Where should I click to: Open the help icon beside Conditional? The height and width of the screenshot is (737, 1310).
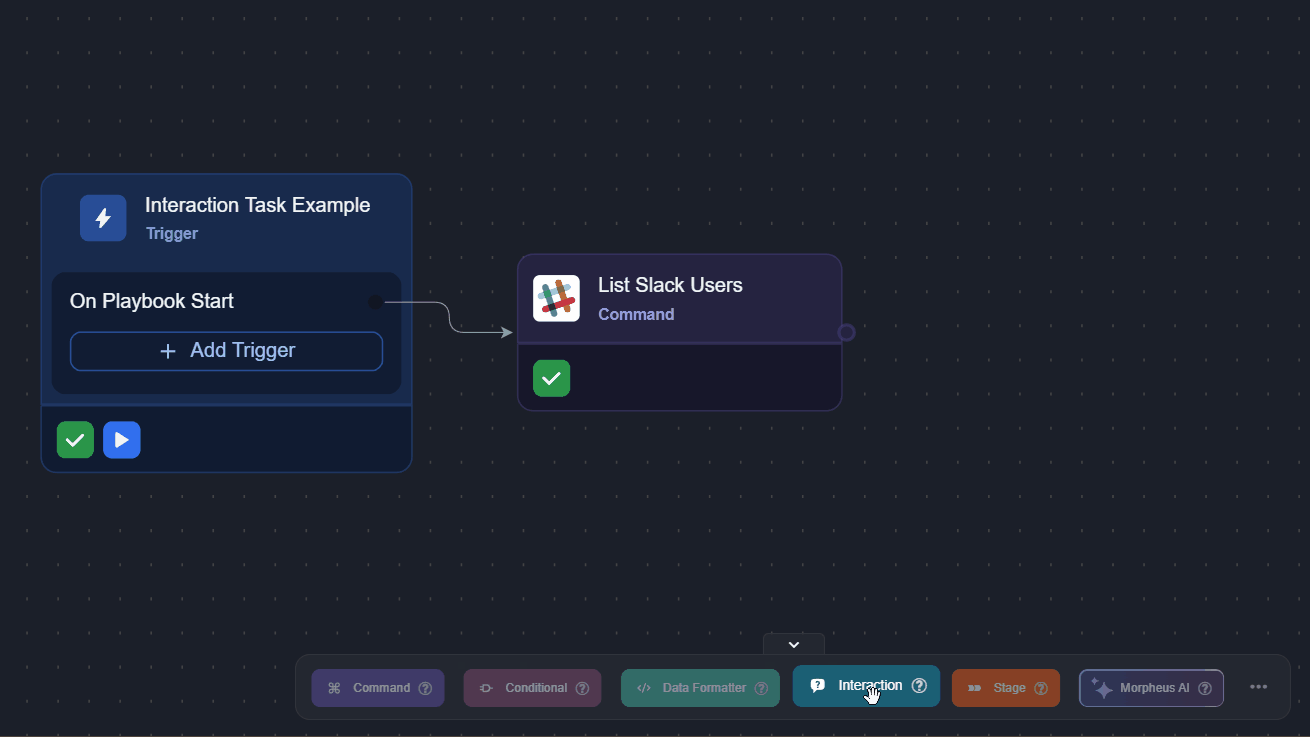click(582, 688)
